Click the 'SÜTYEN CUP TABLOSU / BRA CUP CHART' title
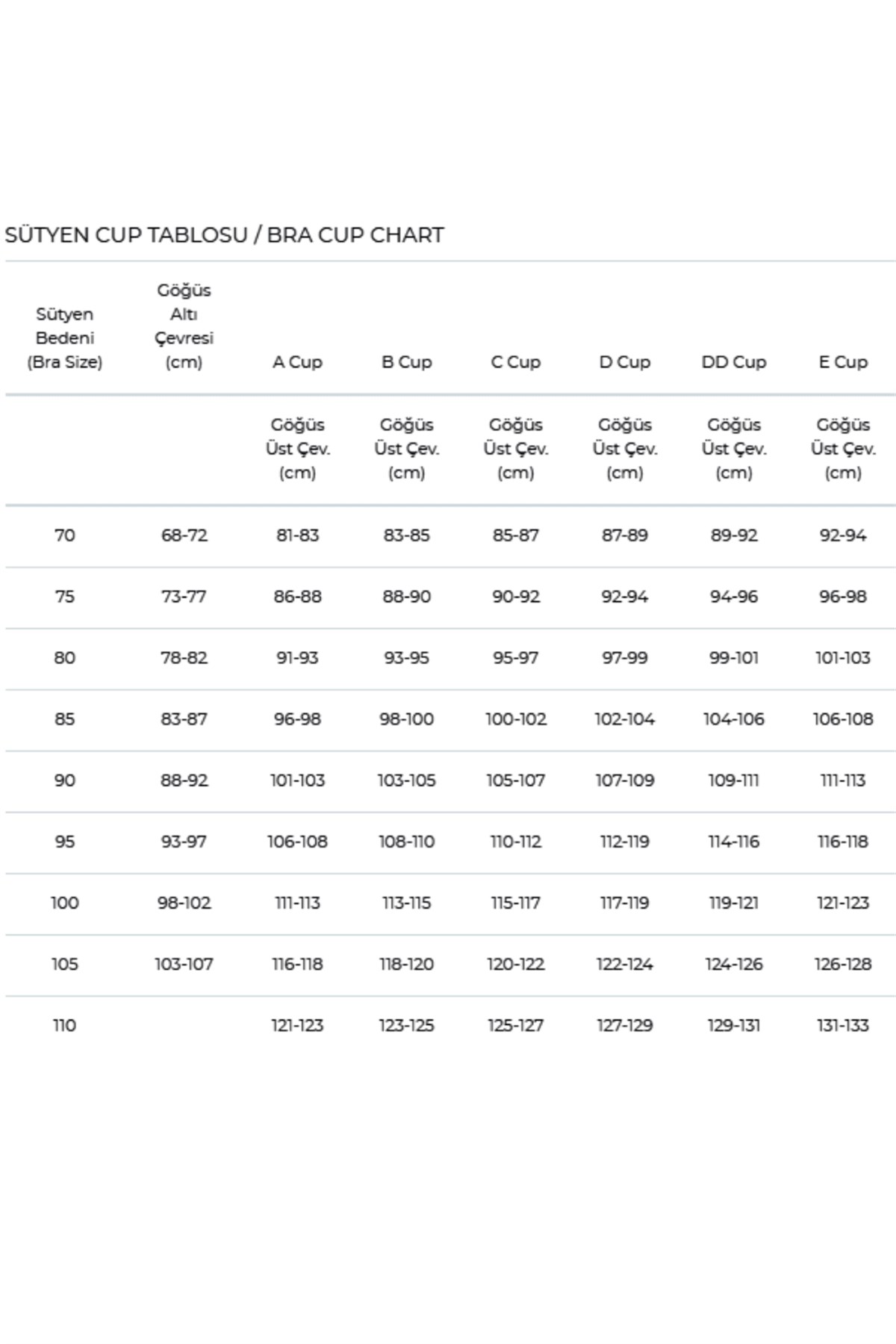The height and width of the screenshot is (1344, 896). coord(224,235)
